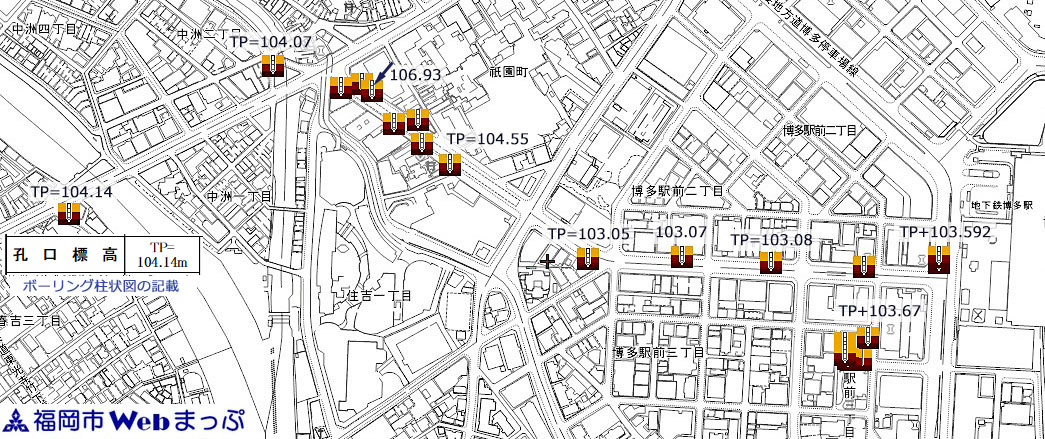Click the borehole marker under the 103.07 label
Image resolution: width=1045 pixels, height=439 pixels.
(x=682, y=256)
